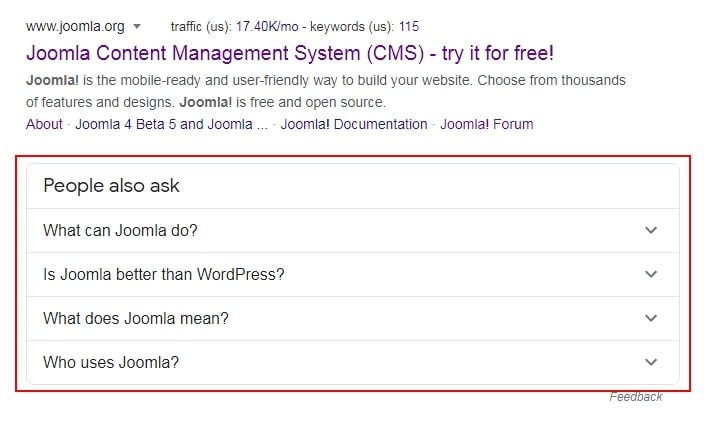Click the dropdown arrow next to www.joomla.org
This screenshot has height=422, width=716.
pyautogui.click(x=137, y=27)
